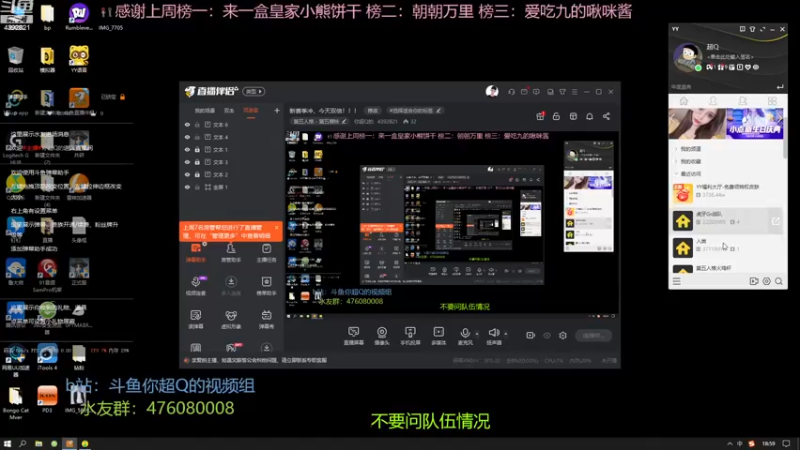Open Bongo Cat Mver desktop icon
800x450 pixels.
click(x=15, y=404)
